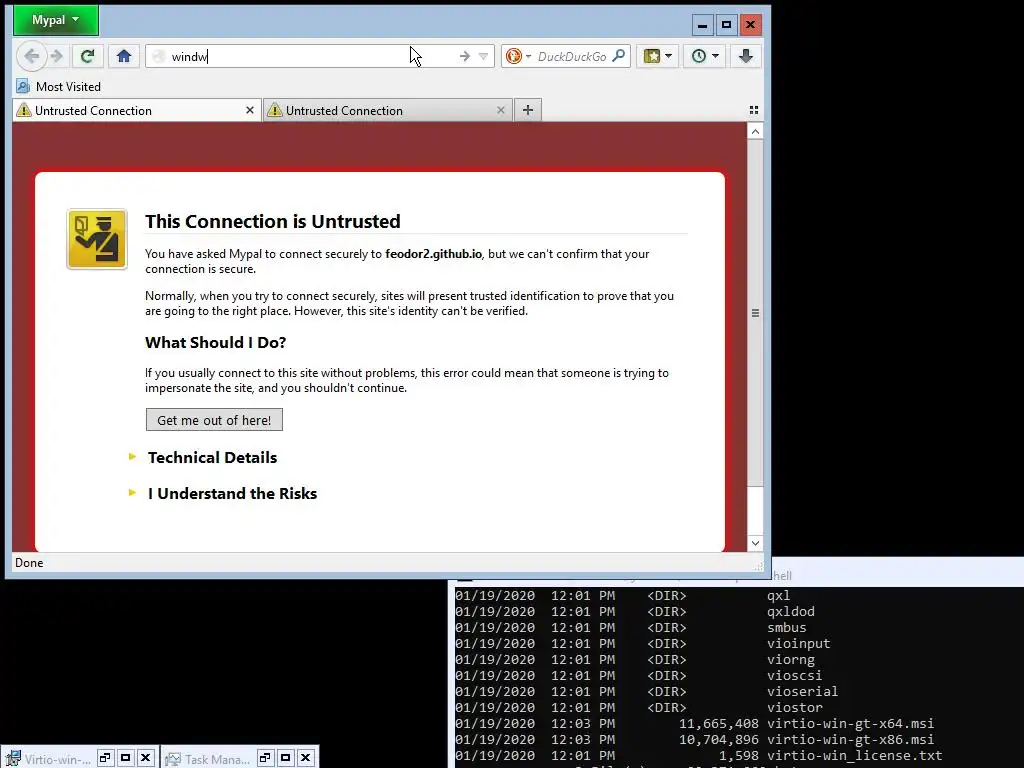This screenshot has height=768, width=1024.
Task: Open the Most Visited bookmarks folder
Action: (59, 86)
